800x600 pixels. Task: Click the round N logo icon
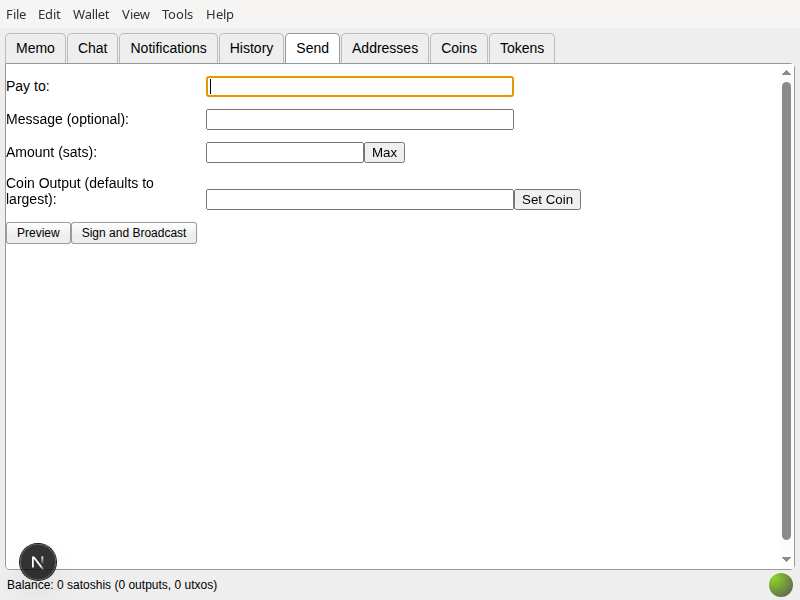point(38,562)
